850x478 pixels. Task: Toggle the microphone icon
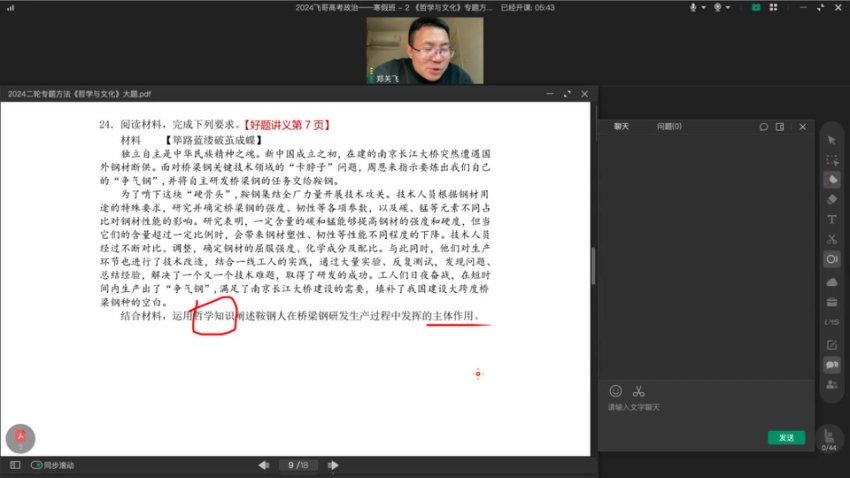point(693,8)
